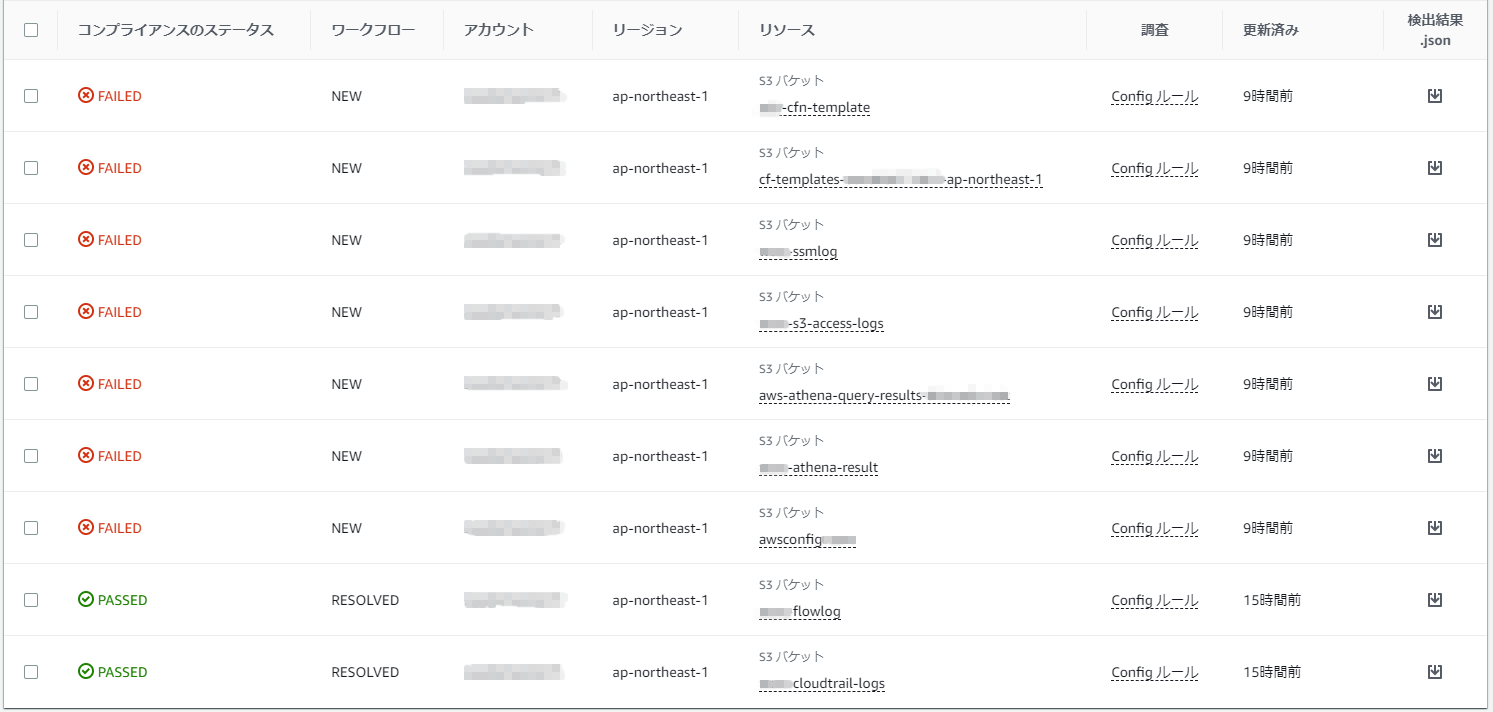Viewport: 1493px width, 712px height.
Task: Click ap-northeast-1 region in athena-result row
Action: [660, 456]
